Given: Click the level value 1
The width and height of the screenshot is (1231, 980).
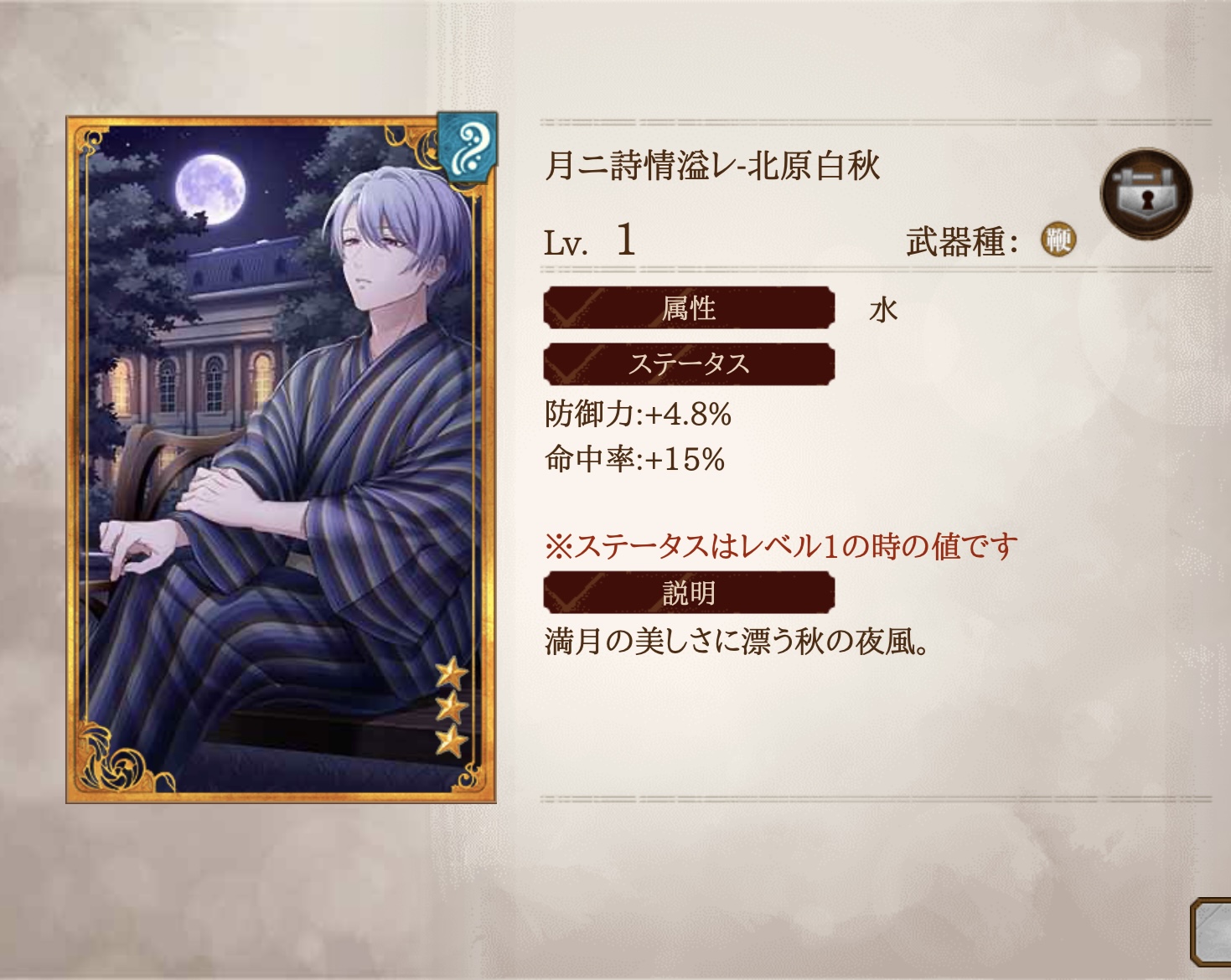Looking at the screenshot, I should coord(626,240).
